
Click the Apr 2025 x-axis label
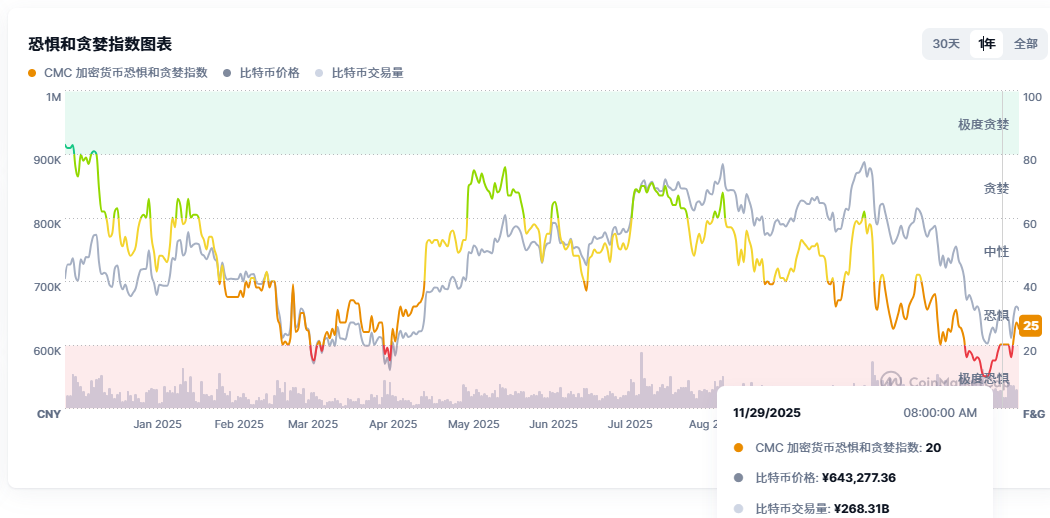[393, 424]
